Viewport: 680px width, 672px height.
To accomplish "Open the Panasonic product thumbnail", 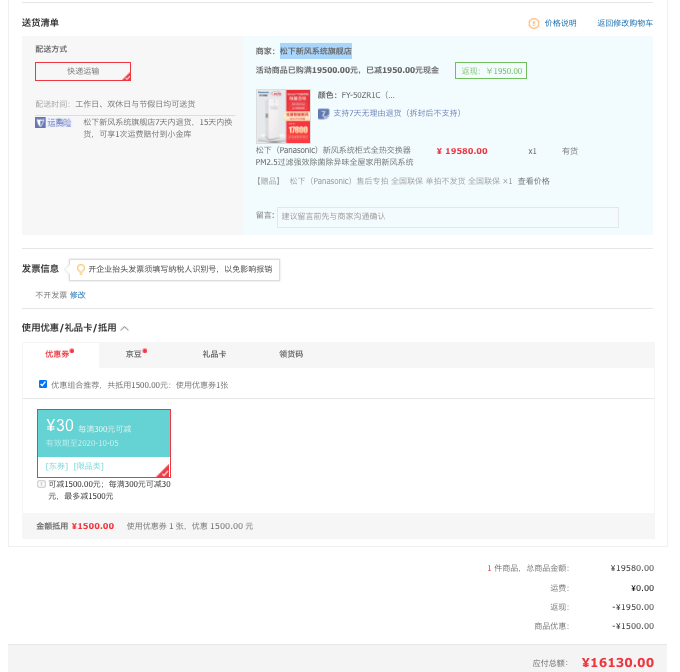I will (283, 116).
